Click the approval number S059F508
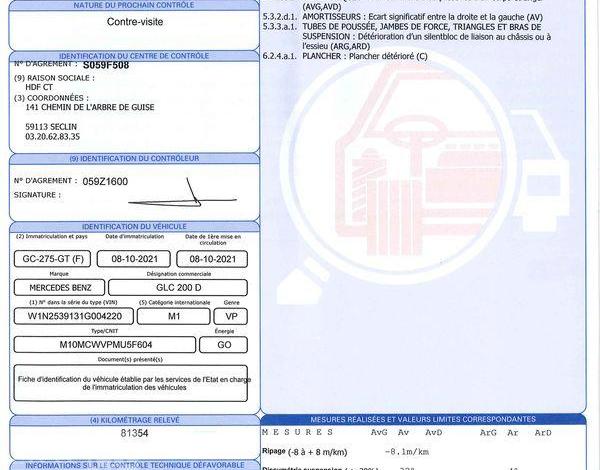 (106, 64)
